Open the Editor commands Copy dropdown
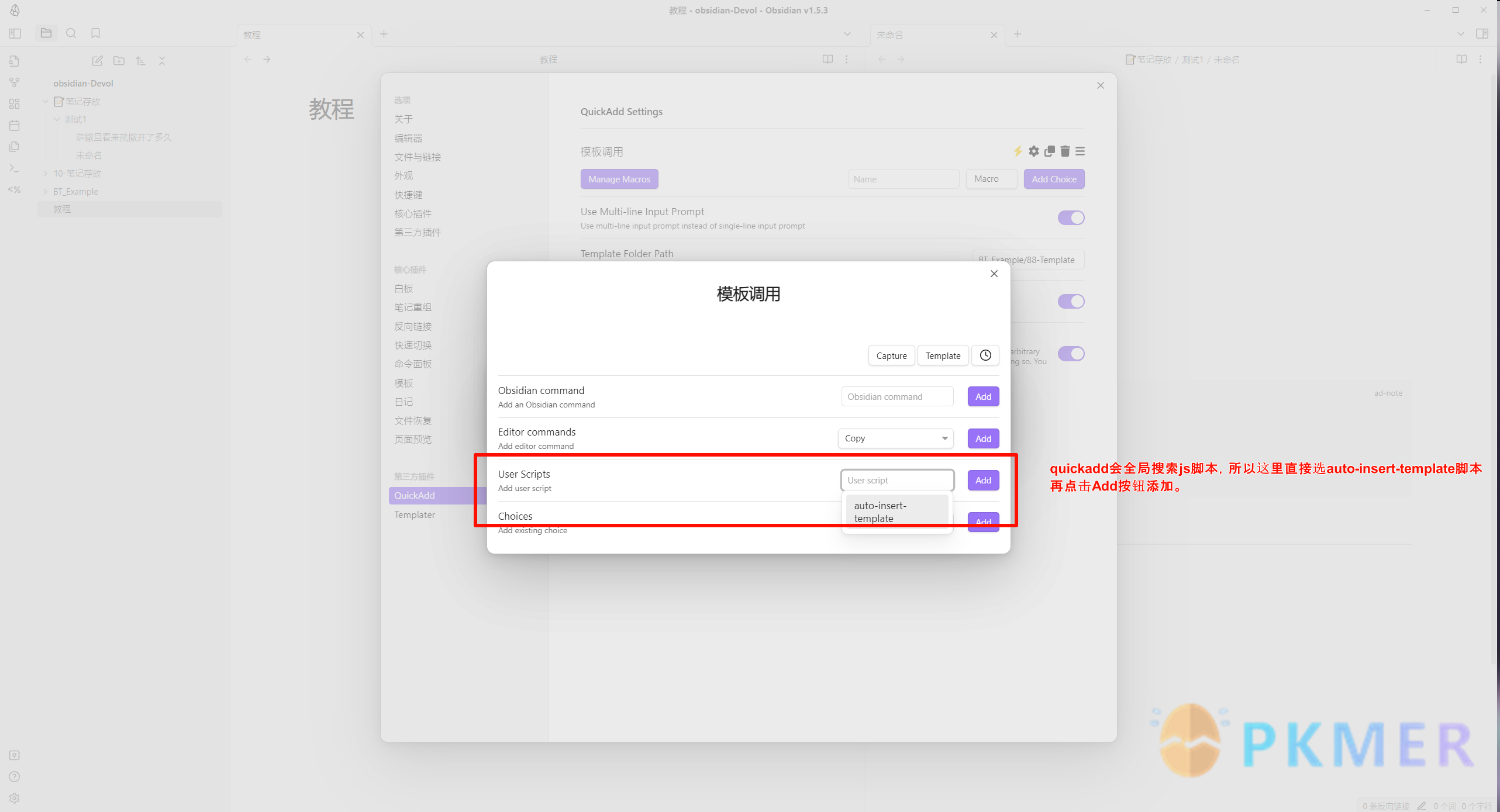Viewport: 1500px width, 812px height. coord(896,438)
